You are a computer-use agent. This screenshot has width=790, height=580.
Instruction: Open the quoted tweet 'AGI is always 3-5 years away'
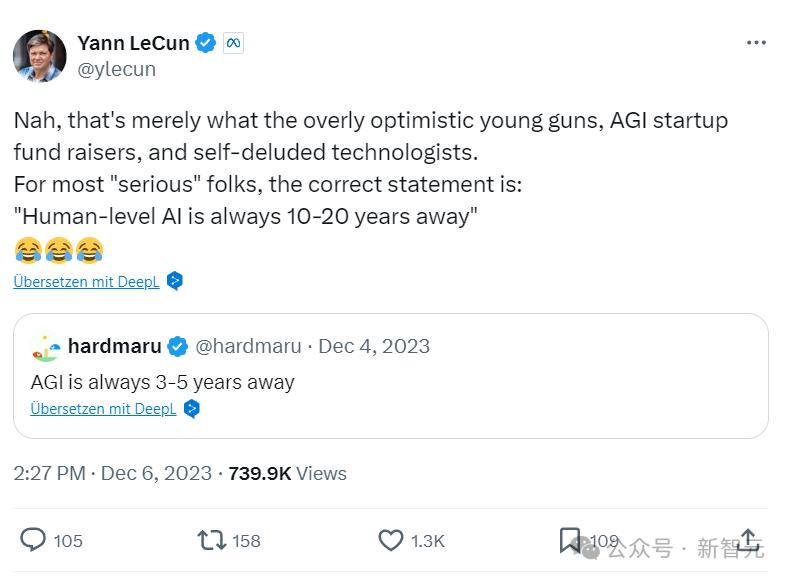163,382
